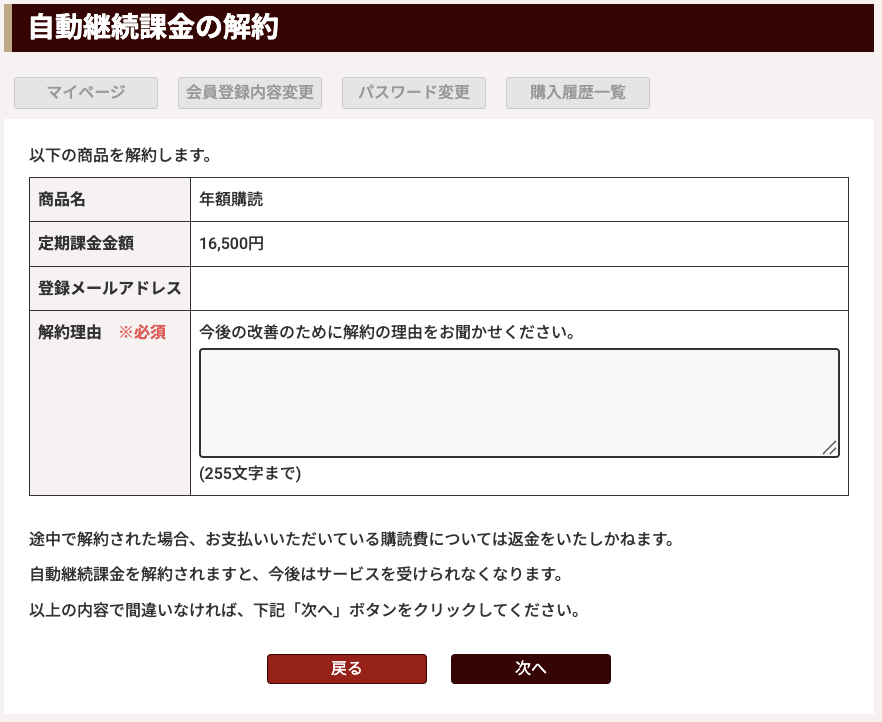Click the 以下の商品を解約します intro text
Viewport: 882px width, 722px height.
[x=120, y=155]
